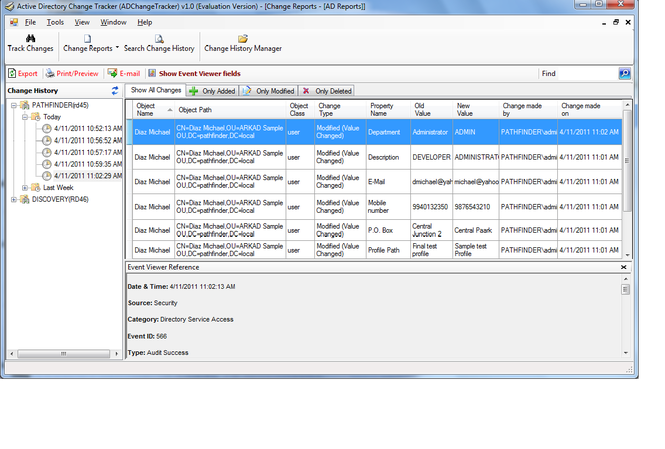The width and height of the screenshot is (665, 449).
Task: Collapse the PATHFINDER(rd45) tree node
Action: pos(14,105)
